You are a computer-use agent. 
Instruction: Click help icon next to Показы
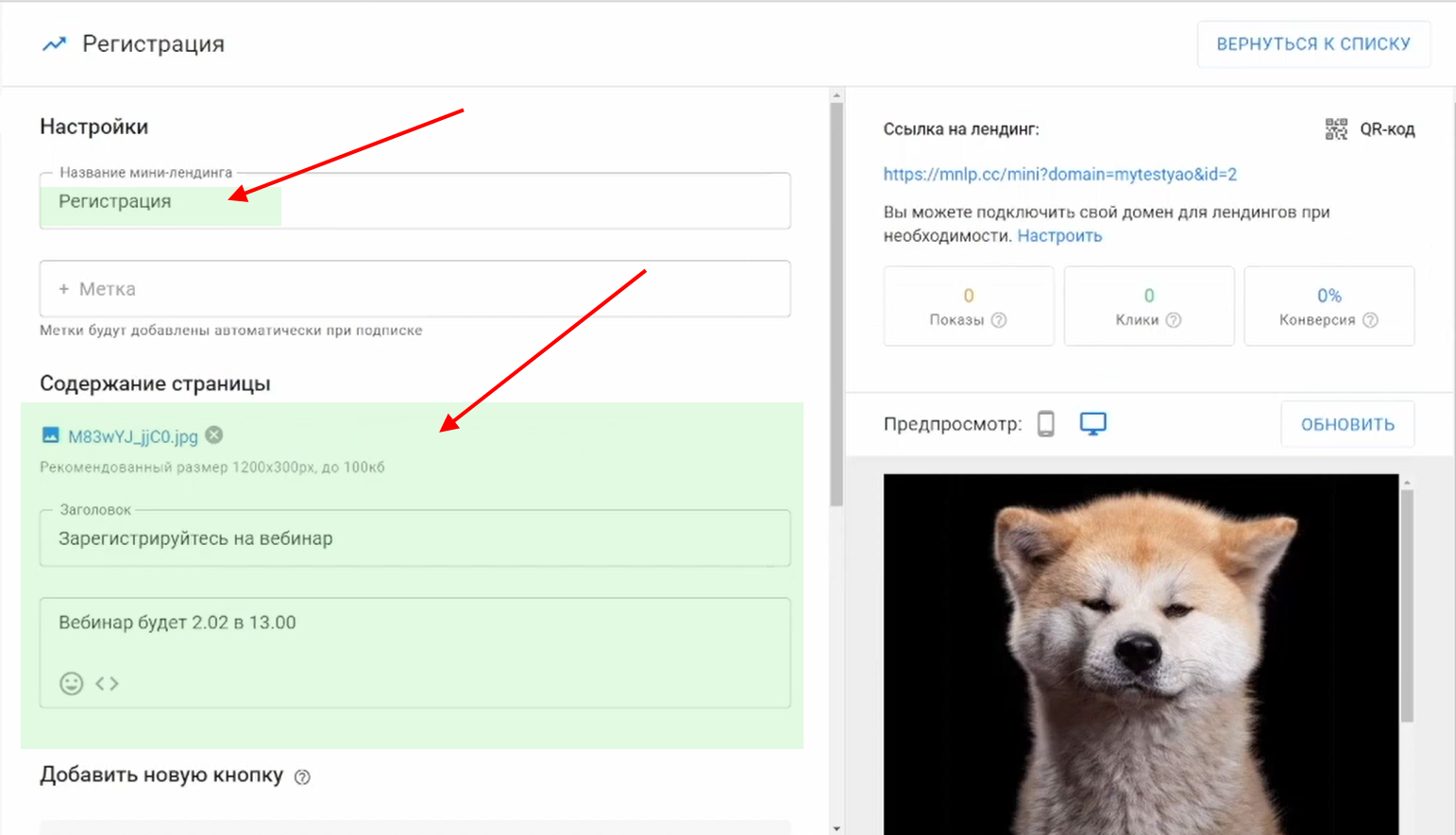[x=999, y=320]
